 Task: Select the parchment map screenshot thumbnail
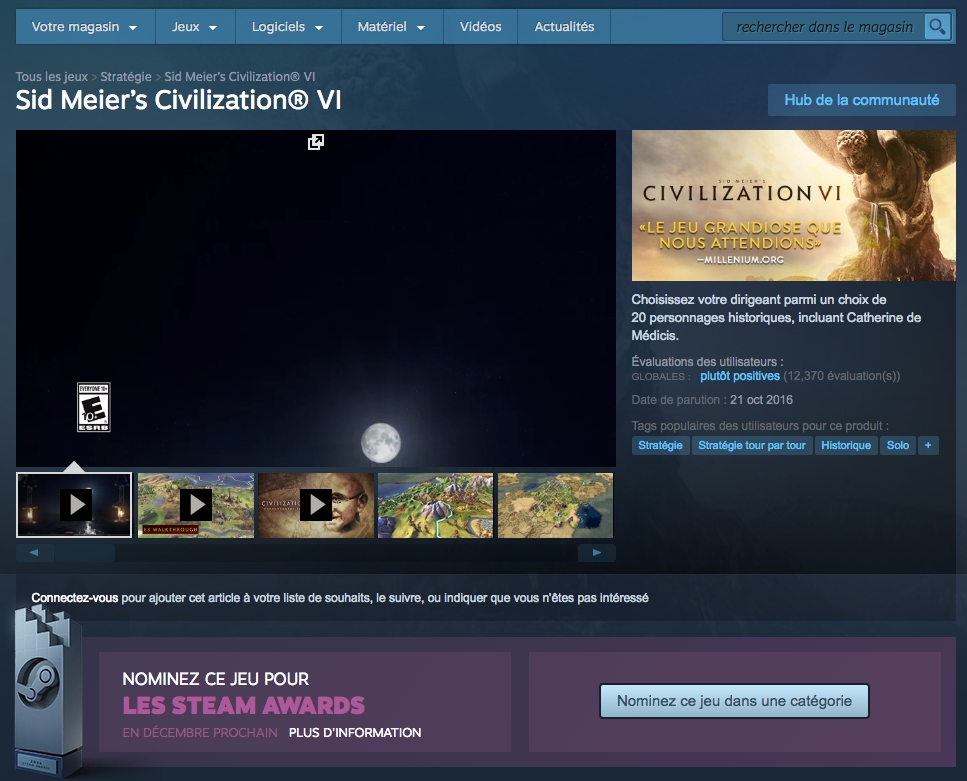(556, 505)
